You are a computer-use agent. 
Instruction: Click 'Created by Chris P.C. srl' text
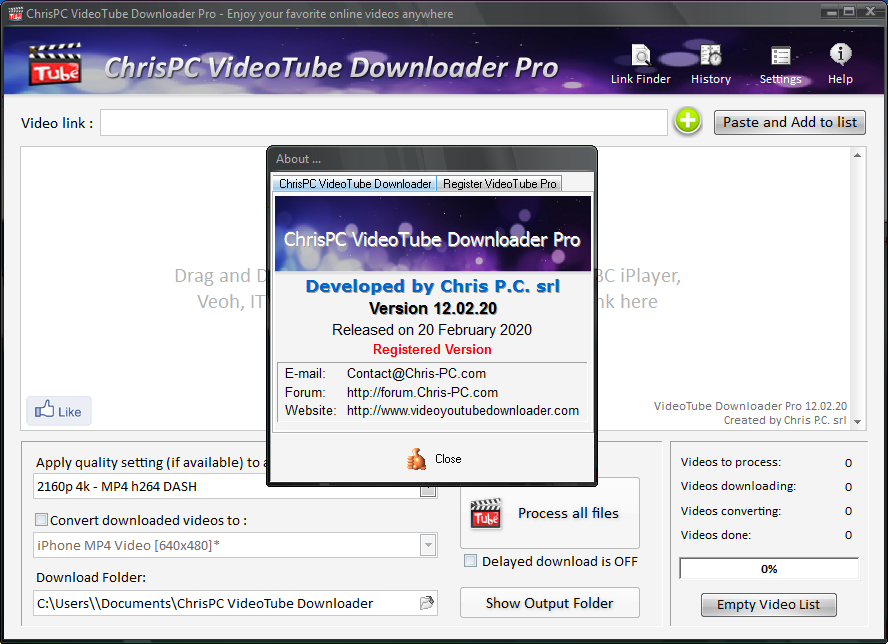[784, 420]
